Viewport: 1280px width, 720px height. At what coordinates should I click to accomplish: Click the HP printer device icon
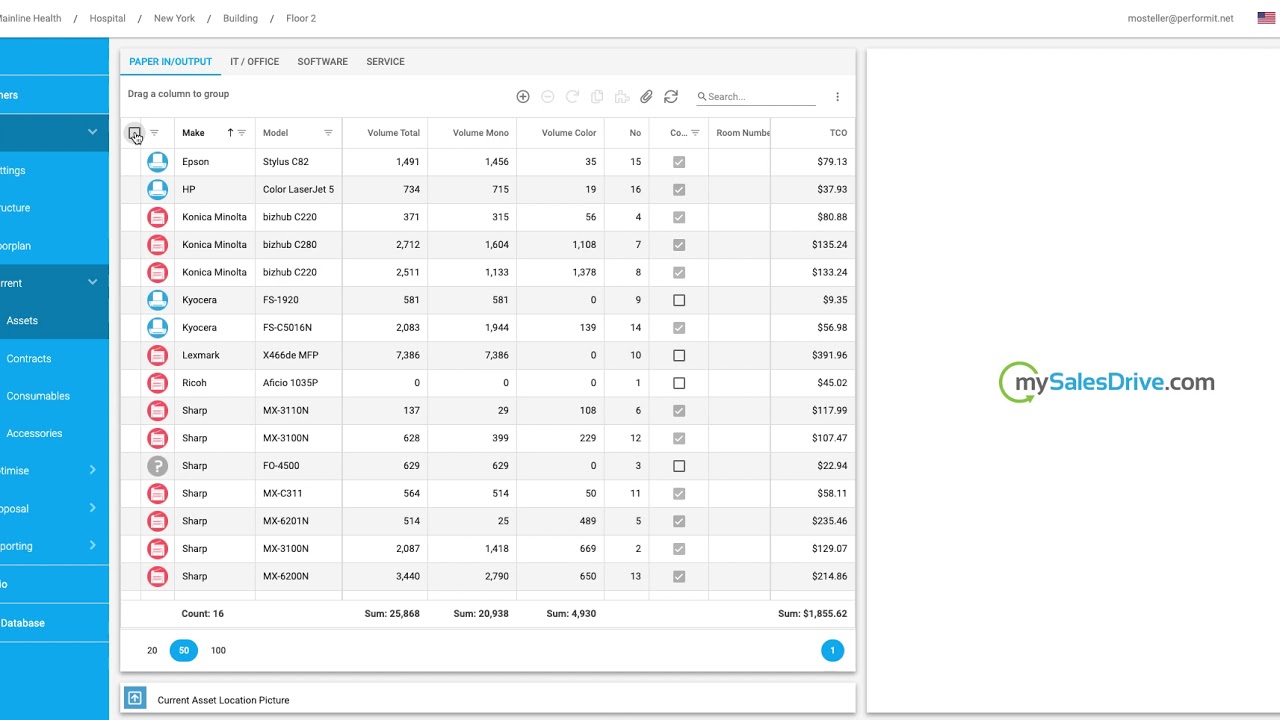157,189
